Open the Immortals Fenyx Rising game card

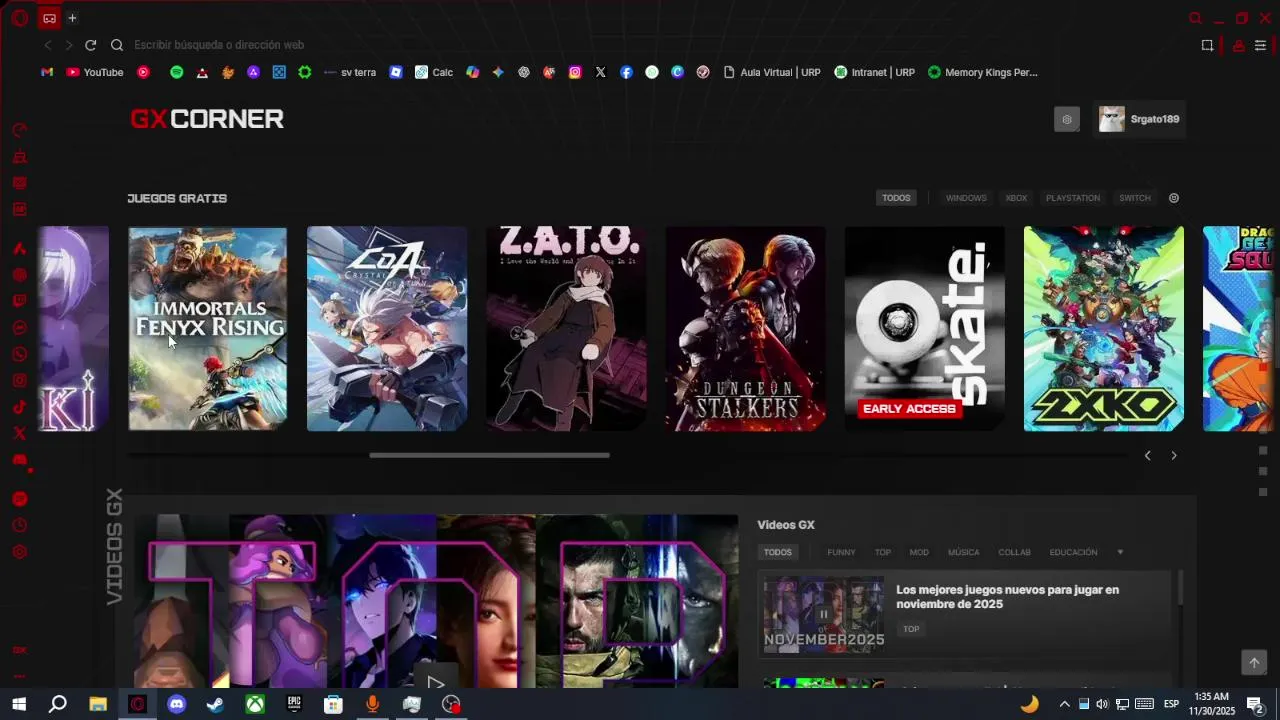tap(207, 329)
